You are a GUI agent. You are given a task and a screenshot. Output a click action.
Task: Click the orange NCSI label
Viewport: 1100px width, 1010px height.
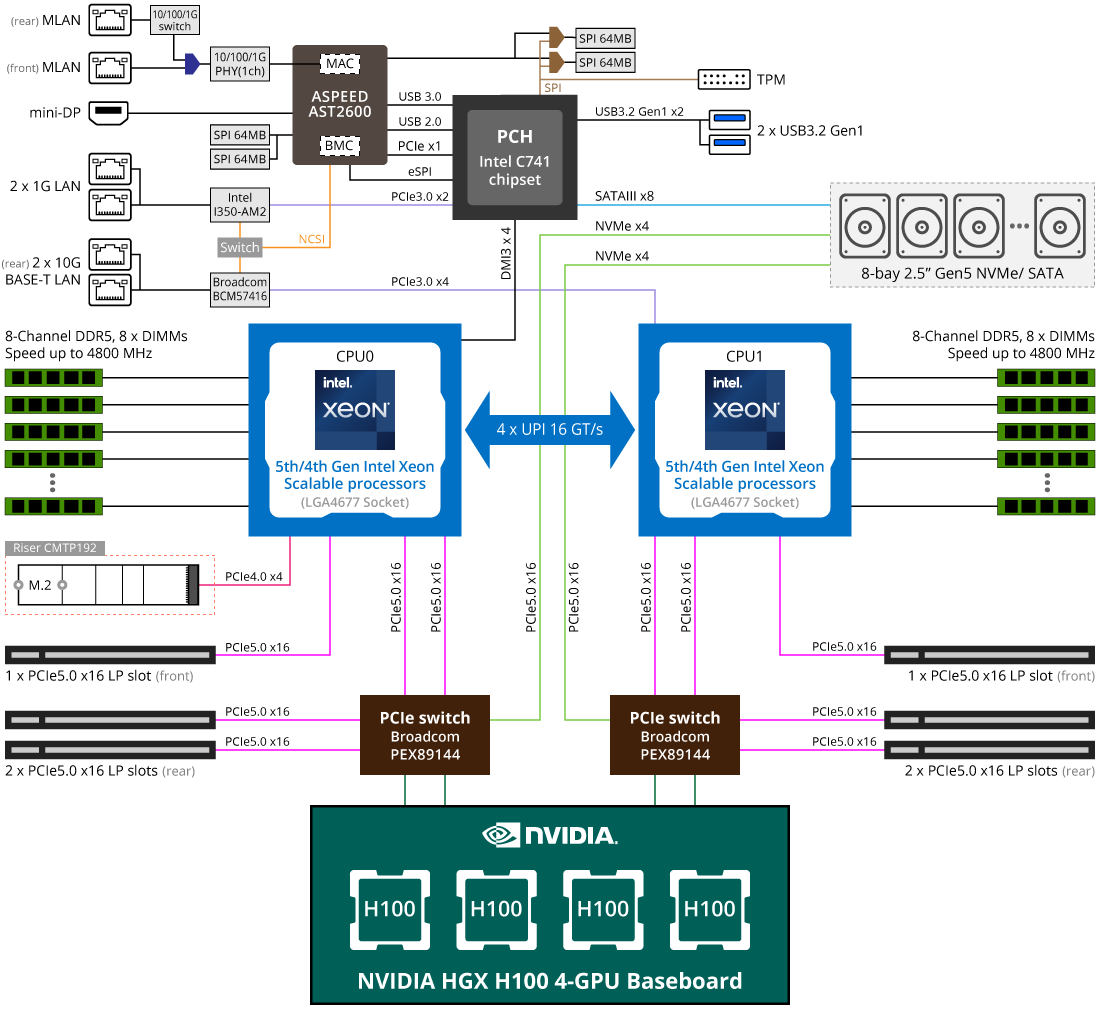click(x=312, y=239)
